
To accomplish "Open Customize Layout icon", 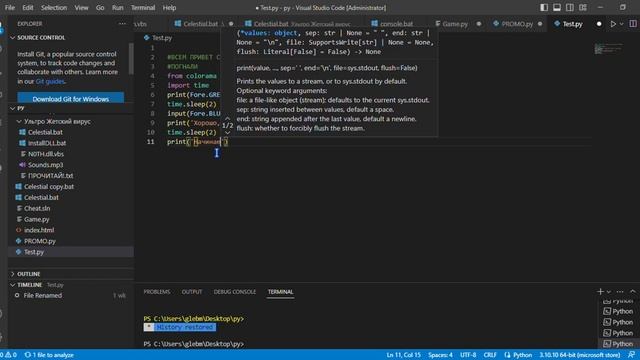I will 583,7.
